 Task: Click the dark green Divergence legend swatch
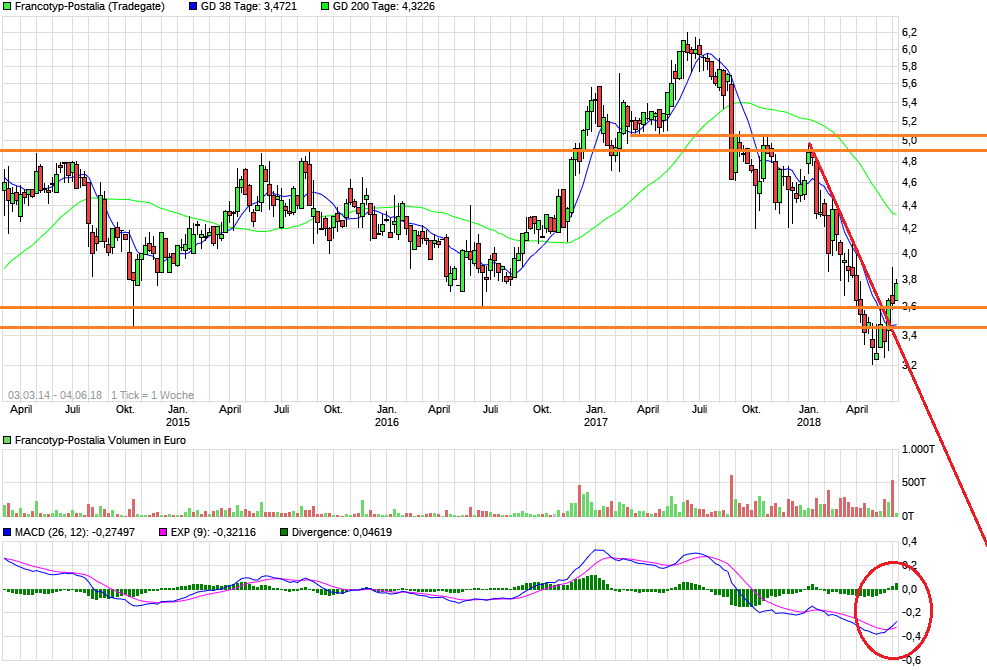coord(284,532)
